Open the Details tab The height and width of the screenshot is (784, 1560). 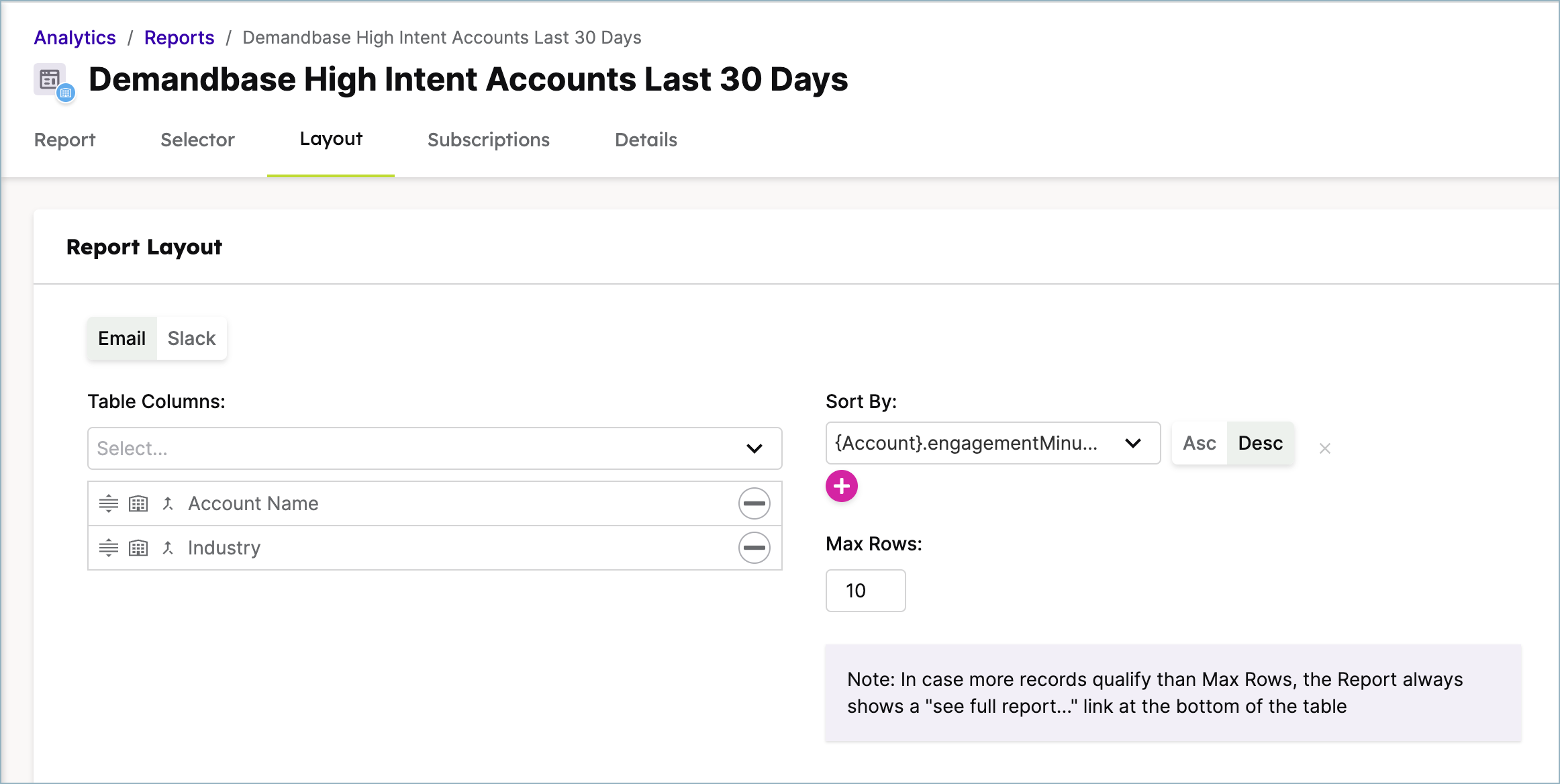[646, 140]
